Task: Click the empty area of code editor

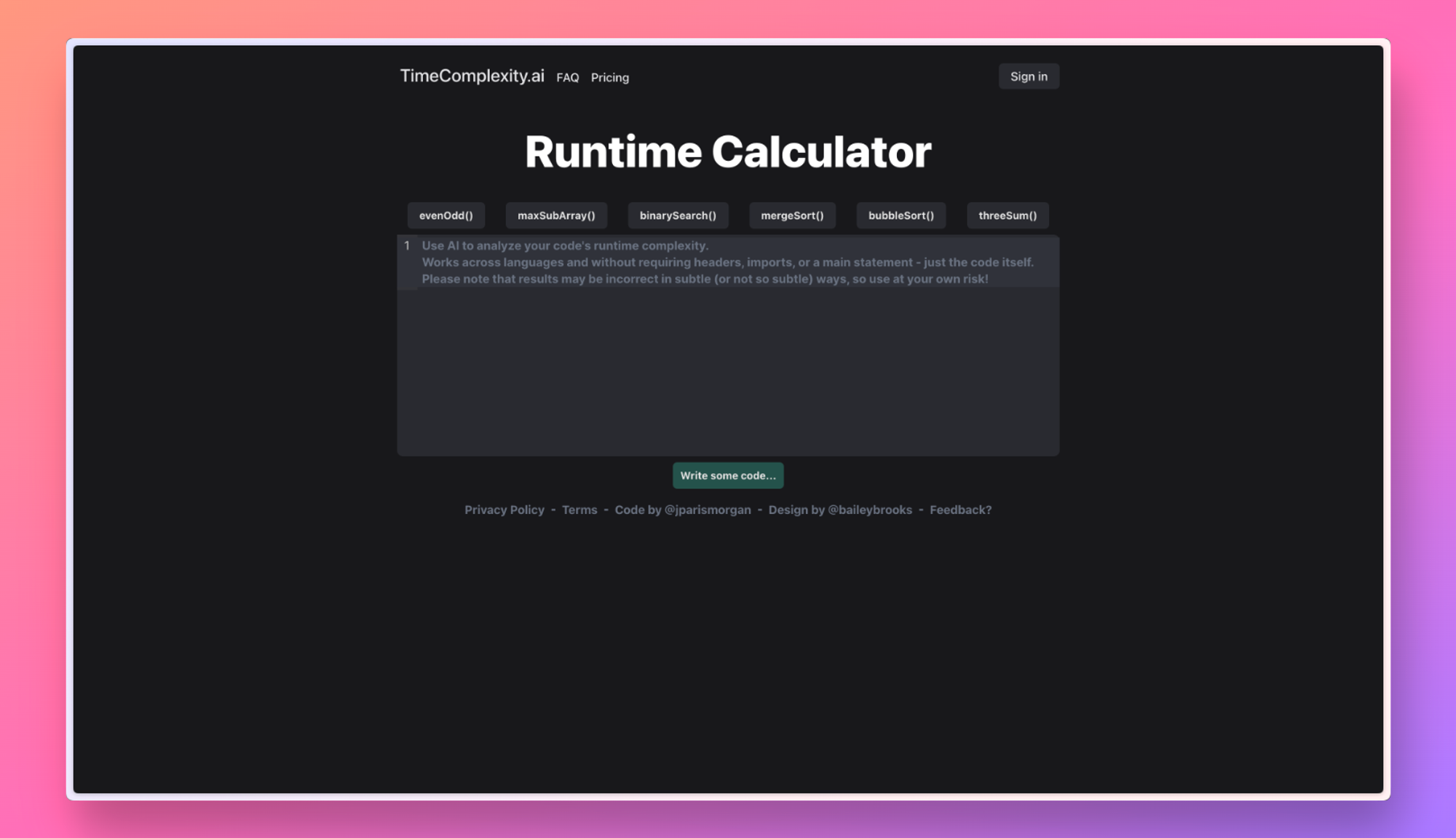Action: 728,371
